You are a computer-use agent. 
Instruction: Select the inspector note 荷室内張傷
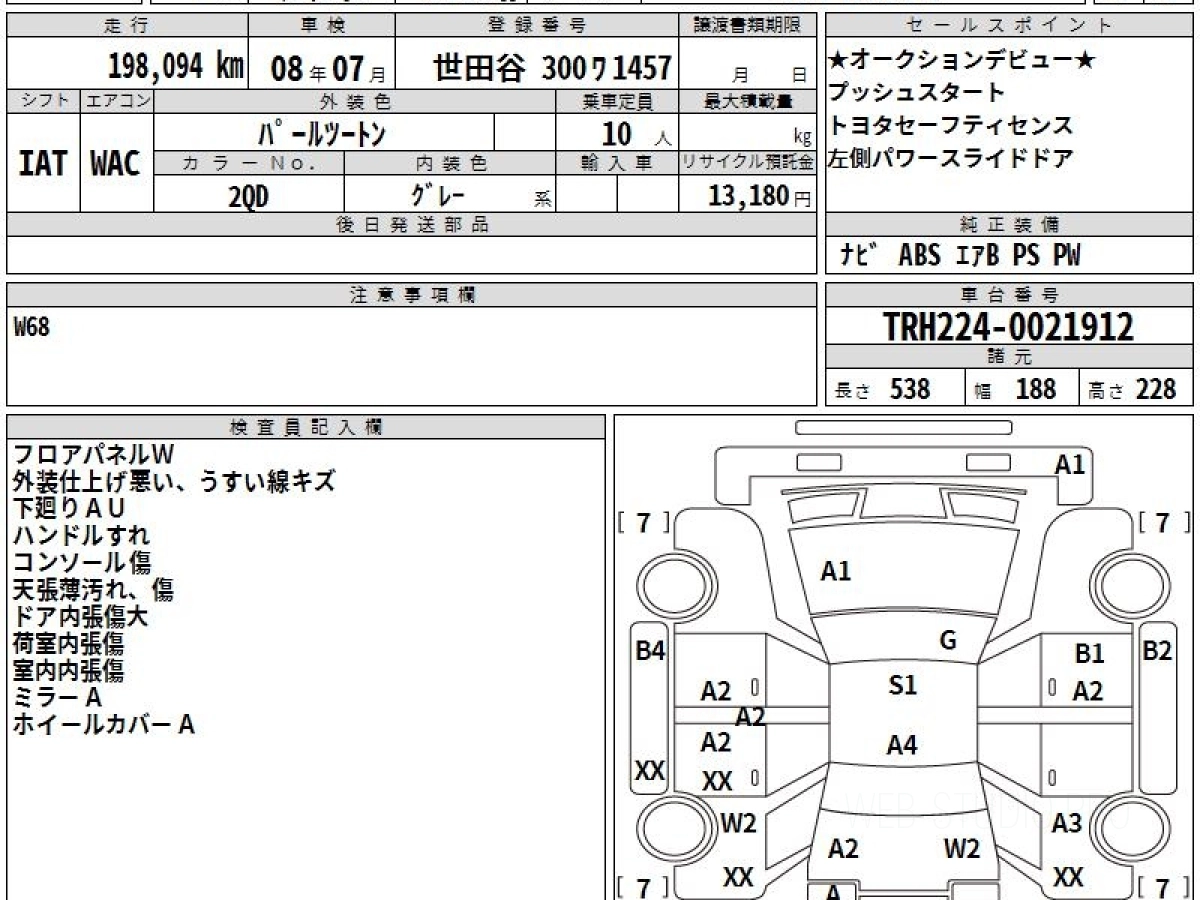click(x=68, y=643)
